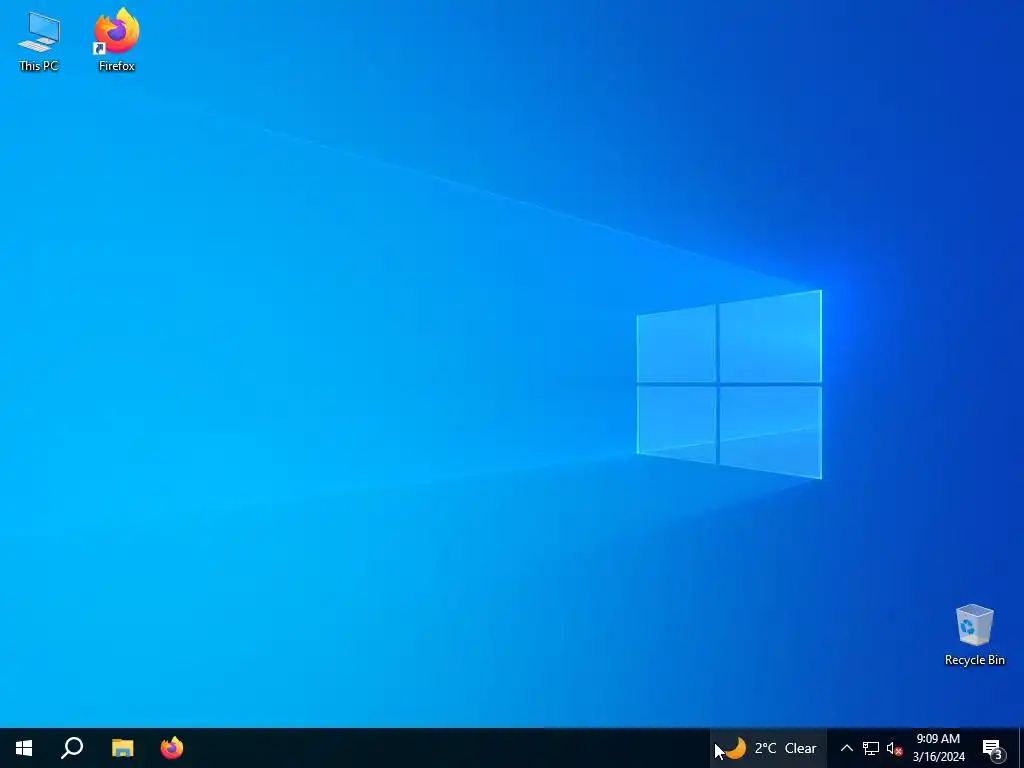Open the weather widget moon icon

[x=736, y=748]
